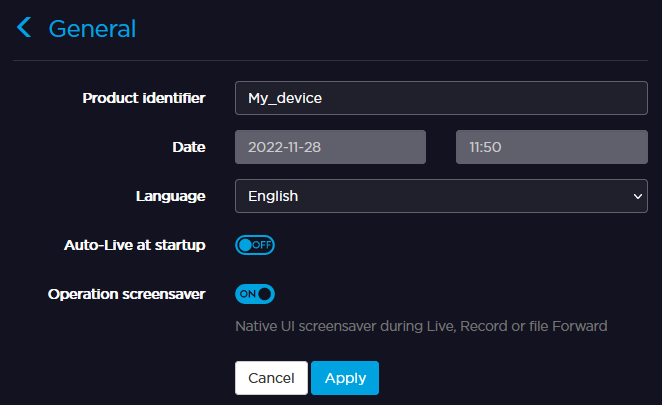Click the date field showing 2022-11-28

[x=330, y=147]
